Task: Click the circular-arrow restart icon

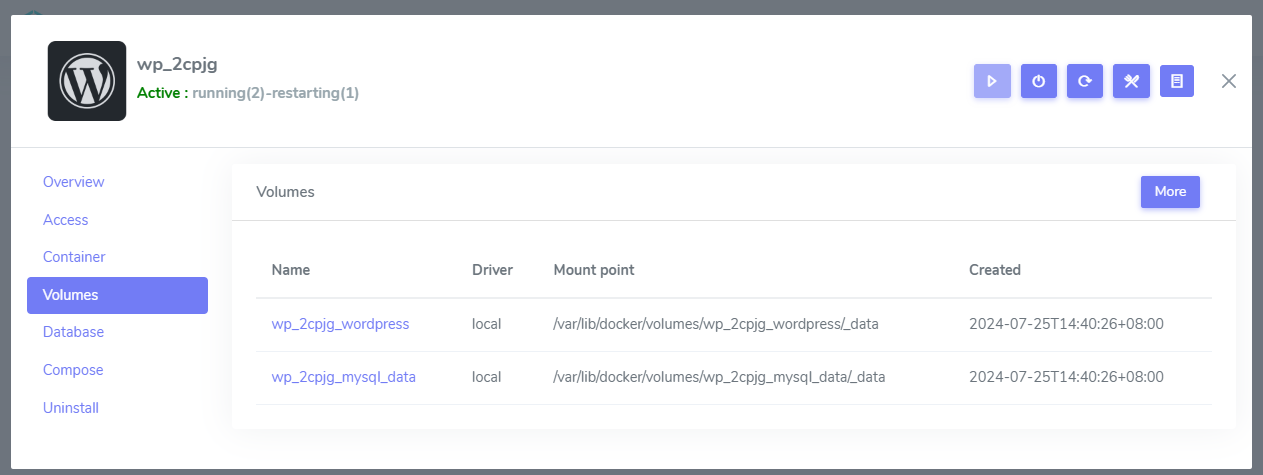Action: 1085,81
